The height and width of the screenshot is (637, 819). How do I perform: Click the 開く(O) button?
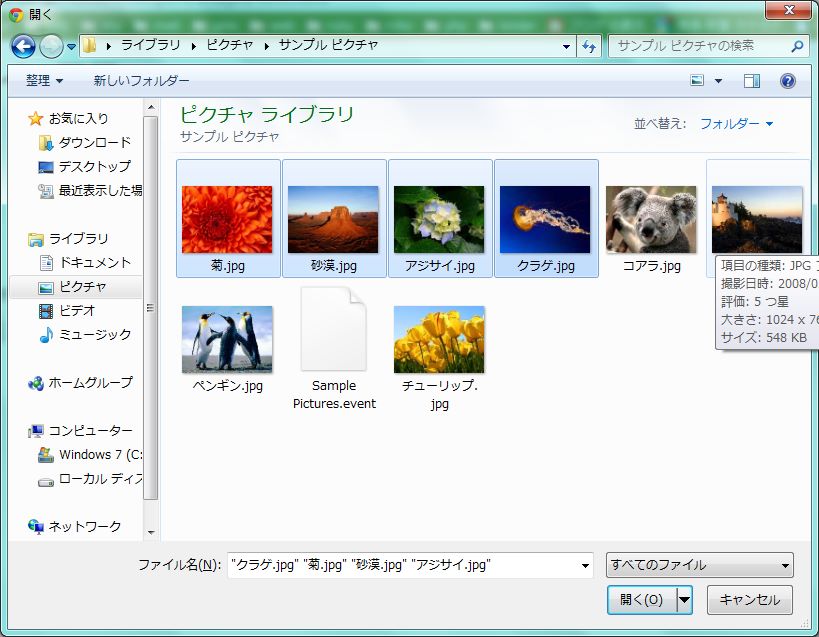(642, 600)
